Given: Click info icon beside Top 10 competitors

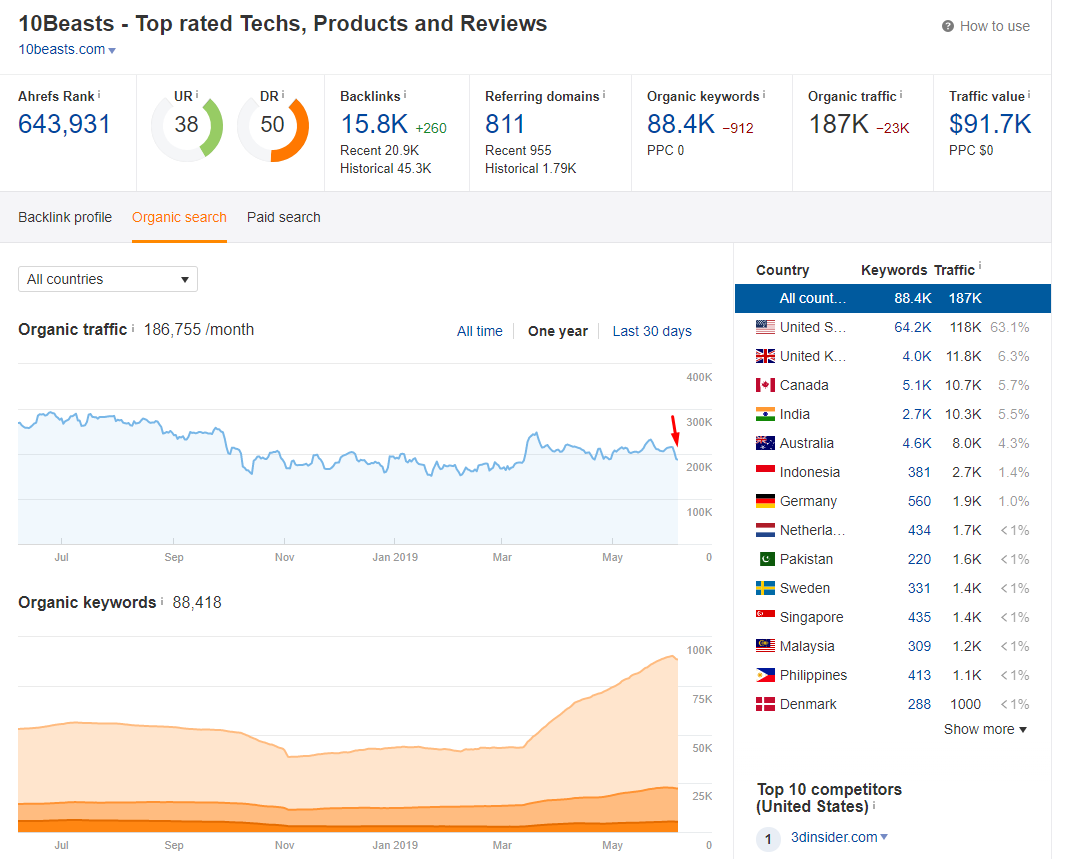Looking at the screenshot, I should pos(875,805).
